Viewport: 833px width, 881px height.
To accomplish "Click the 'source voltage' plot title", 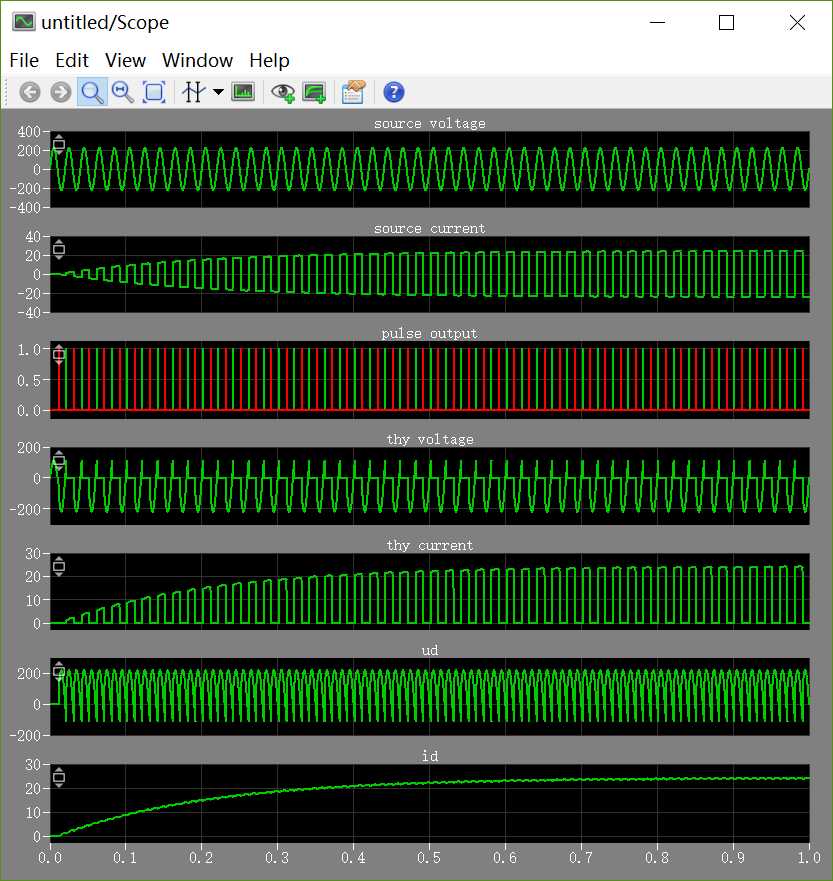I will click(x=430, y=124).
